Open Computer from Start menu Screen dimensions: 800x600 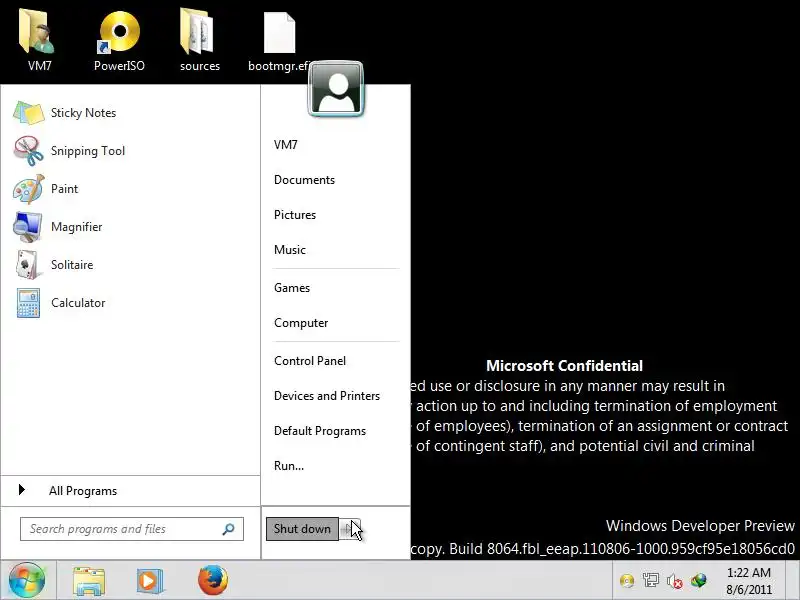pyautogui.click(x=301, y=323)
